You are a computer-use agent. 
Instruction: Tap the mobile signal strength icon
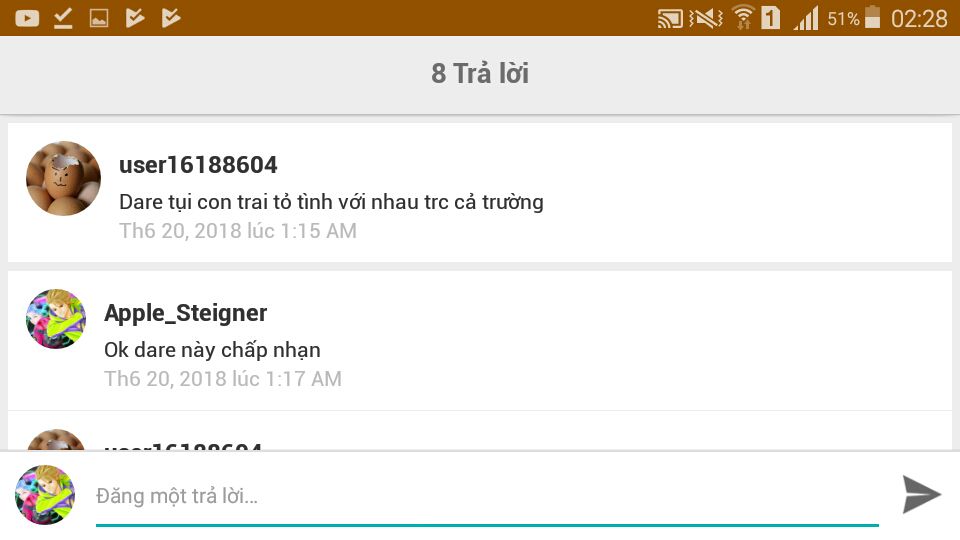click(806, 18)
